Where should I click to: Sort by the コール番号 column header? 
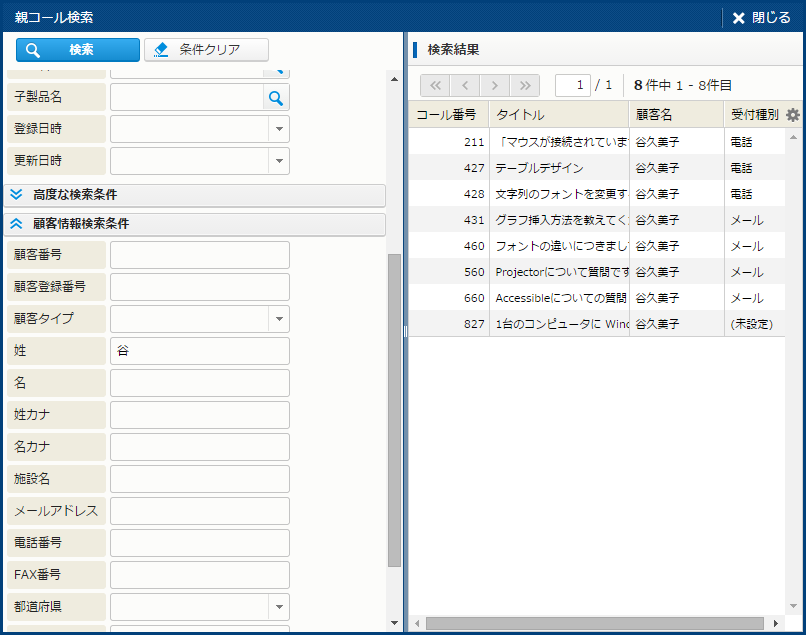point(448,115)
